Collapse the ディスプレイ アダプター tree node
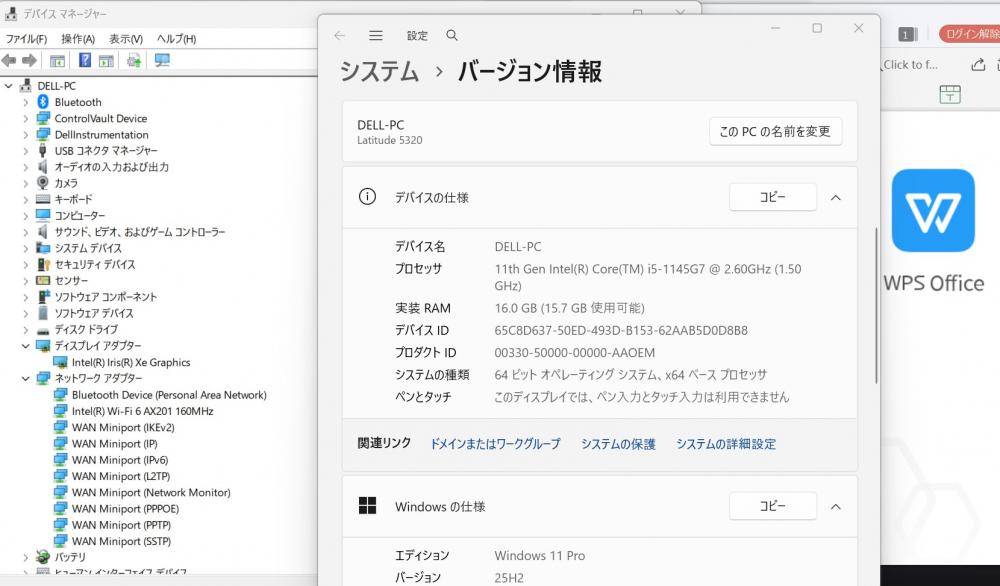Viewport: 1000px width, 586px height. point(25,346)
